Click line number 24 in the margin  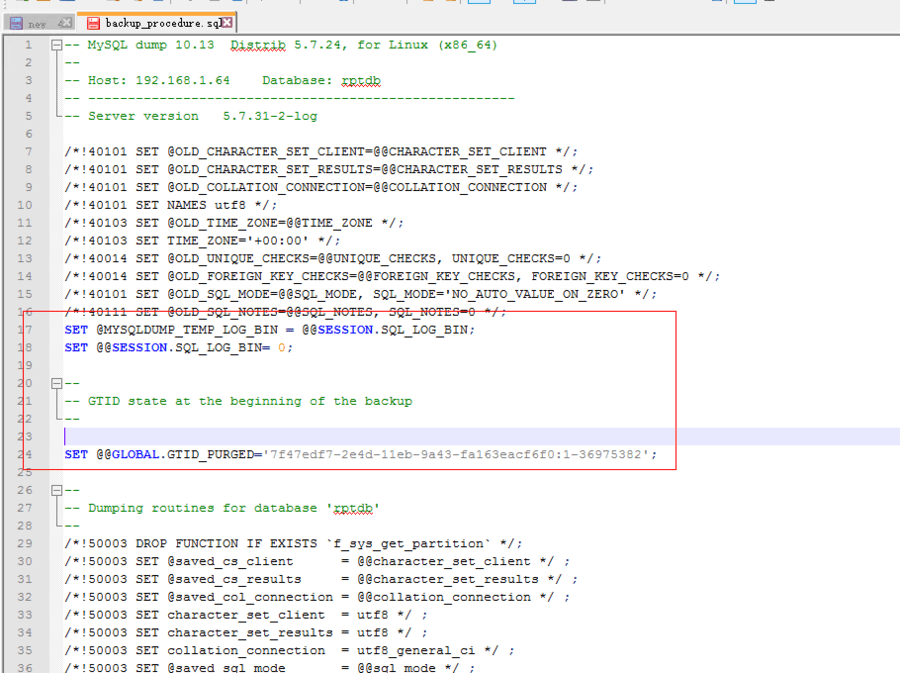(x=25, y=454)
